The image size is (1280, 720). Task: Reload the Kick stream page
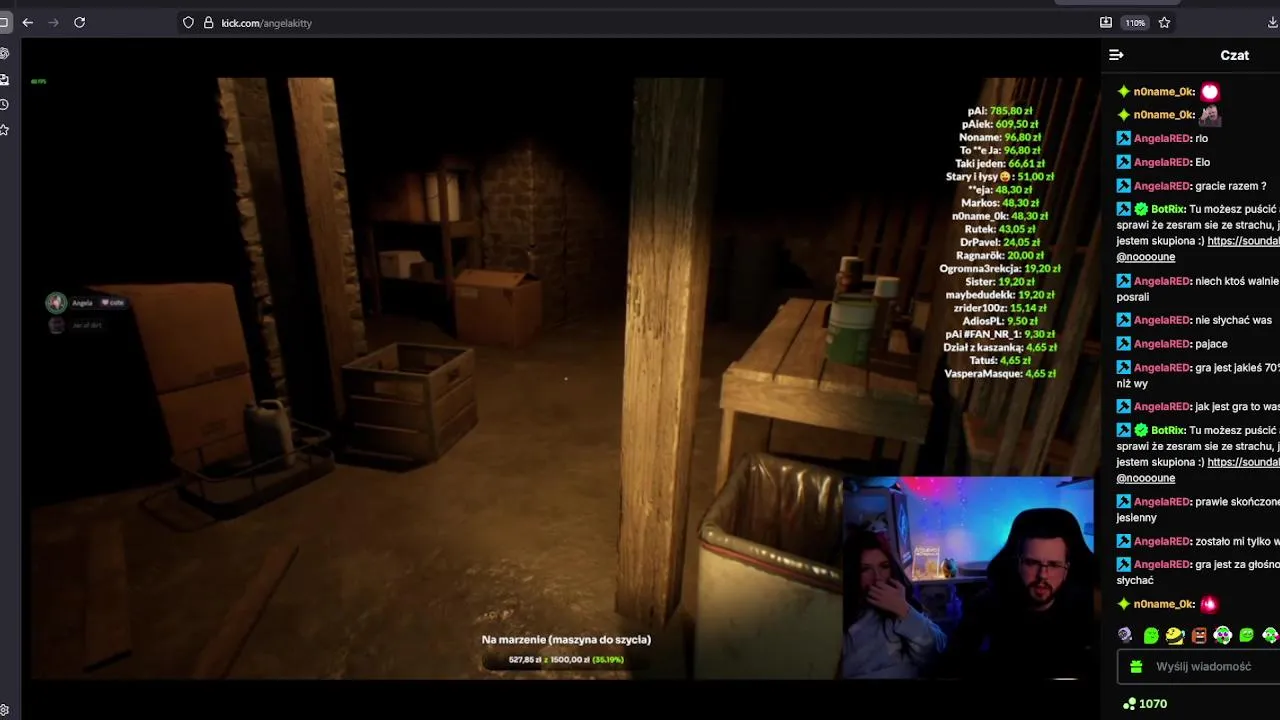(79, 22)
